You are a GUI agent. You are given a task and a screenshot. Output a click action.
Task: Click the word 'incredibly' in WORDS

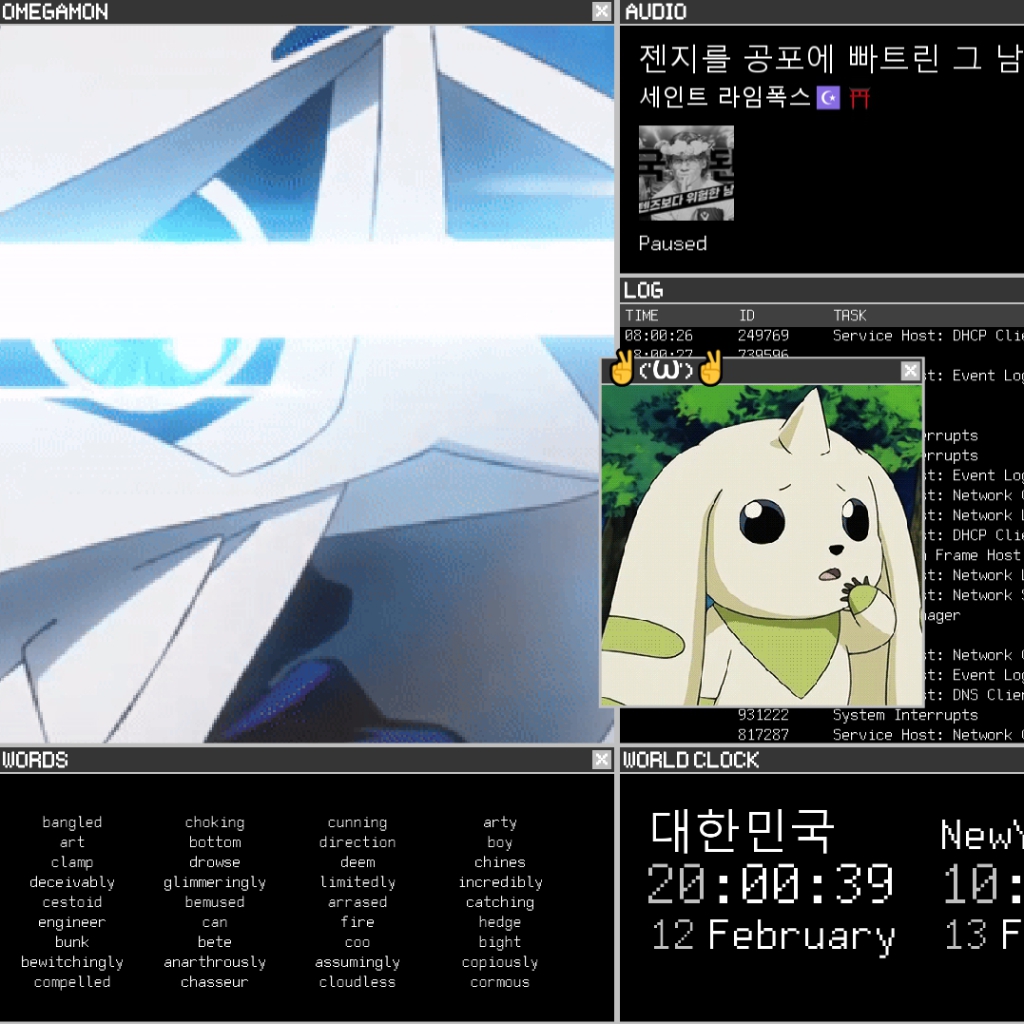500,882
